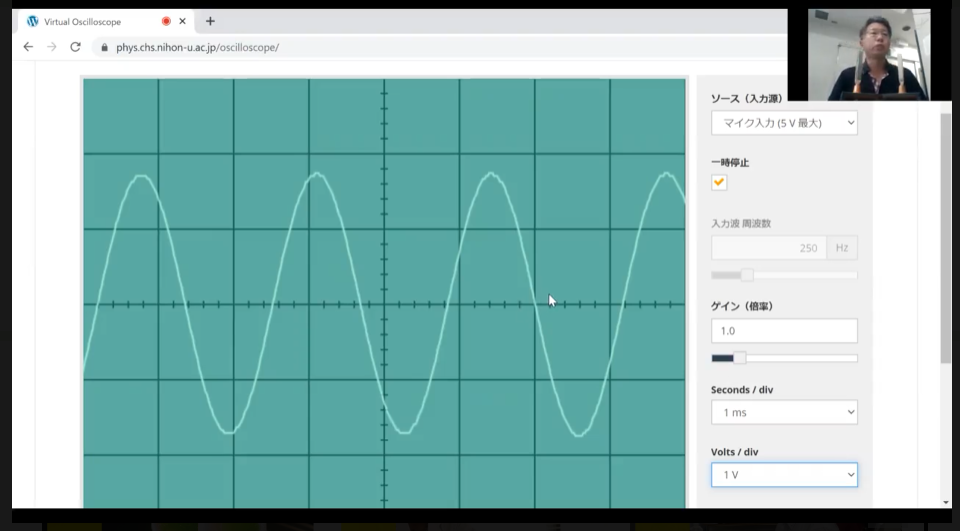Open the Volts / div dropdown

coord(784,475)
